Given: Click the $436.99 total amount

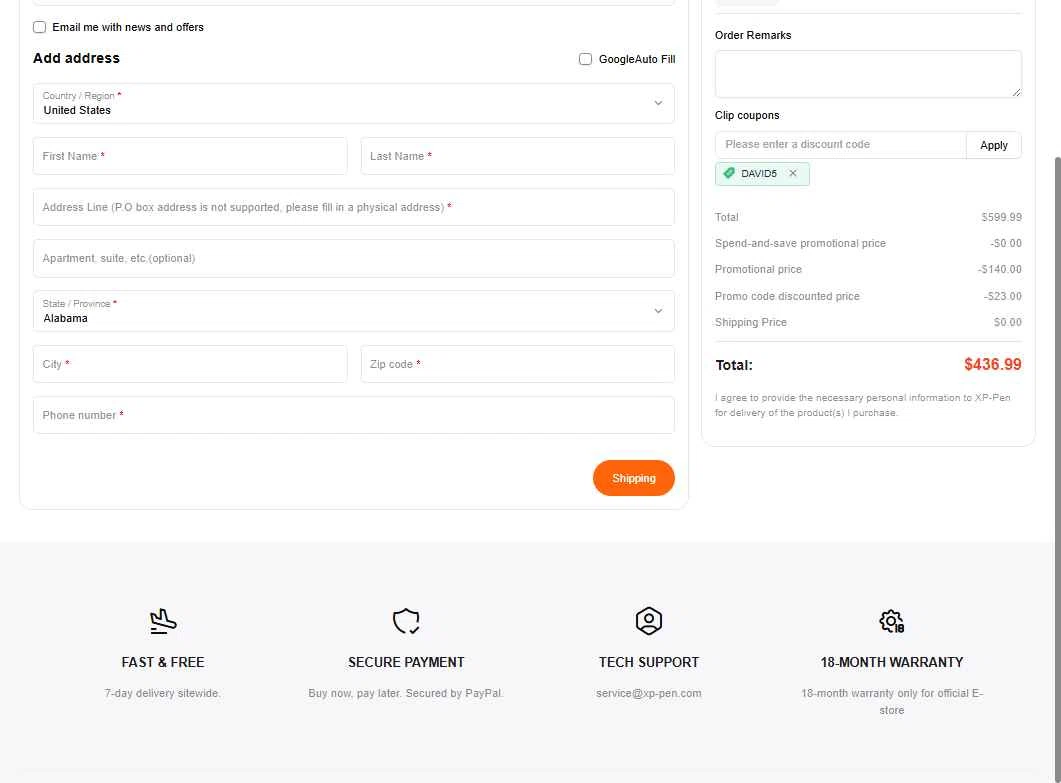Looking at the screenshot, I should click(993, 364).
